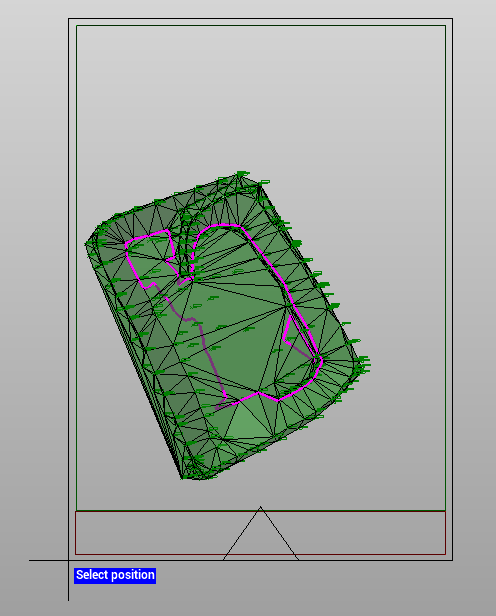Click the black triangle symbol below the frame
The width and height of the screenshot is (496, 616).
[260, 534]
